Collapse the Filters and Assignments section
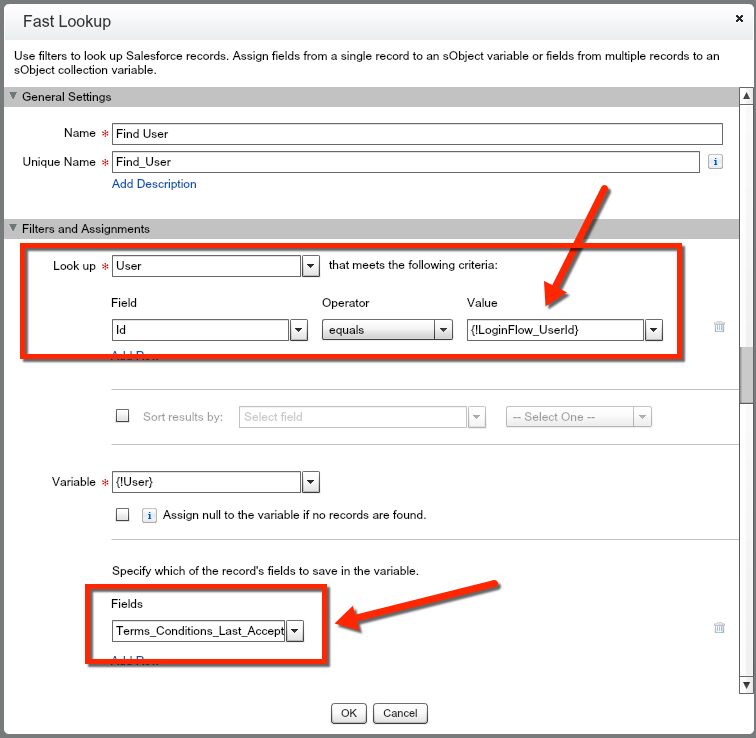The height and width of the screenshot is (738, 756). point(13,229)
